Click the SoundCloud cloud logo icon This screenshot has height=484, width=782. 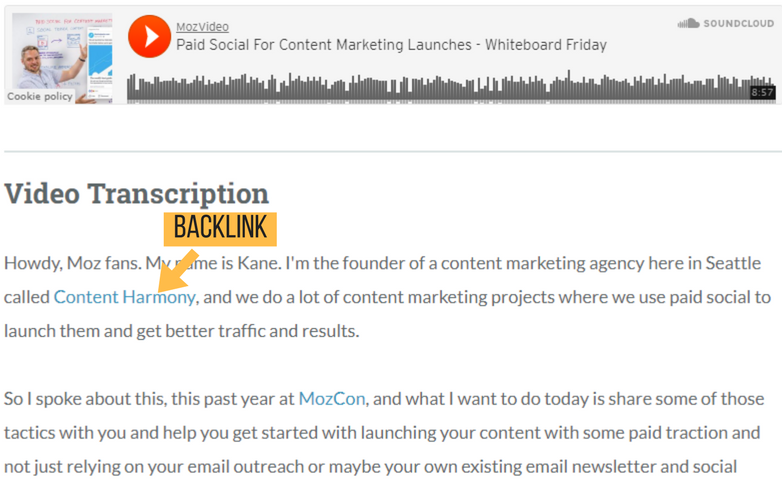(x=687, y=23)
